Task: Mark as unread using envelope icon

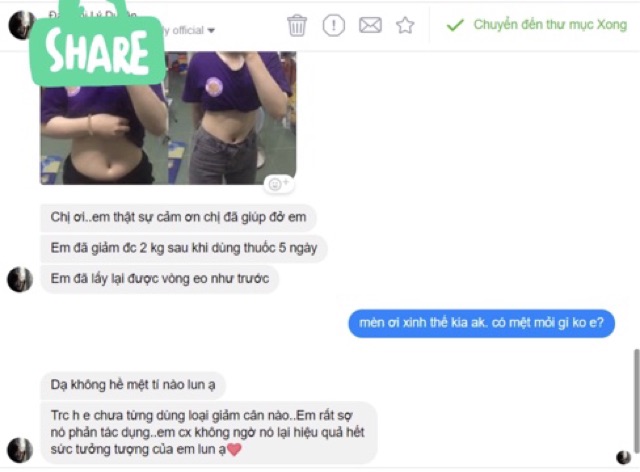Action: pyautogui.click(x=370, y=25)
